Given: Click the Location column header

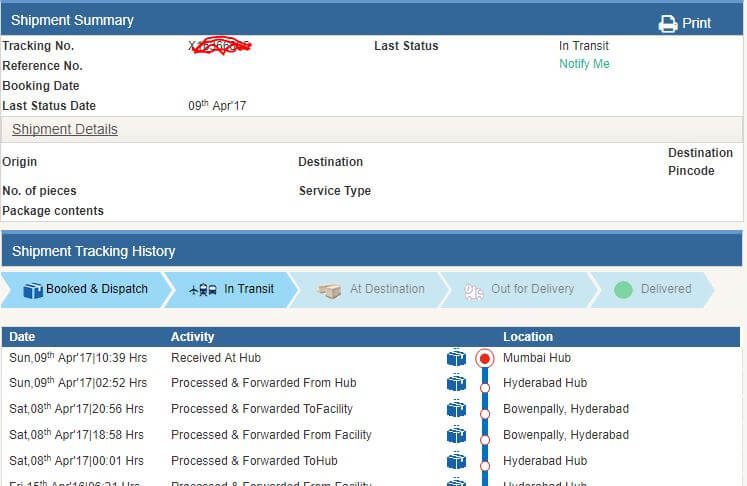Looking at the screenshot, I should coord(528,337).
